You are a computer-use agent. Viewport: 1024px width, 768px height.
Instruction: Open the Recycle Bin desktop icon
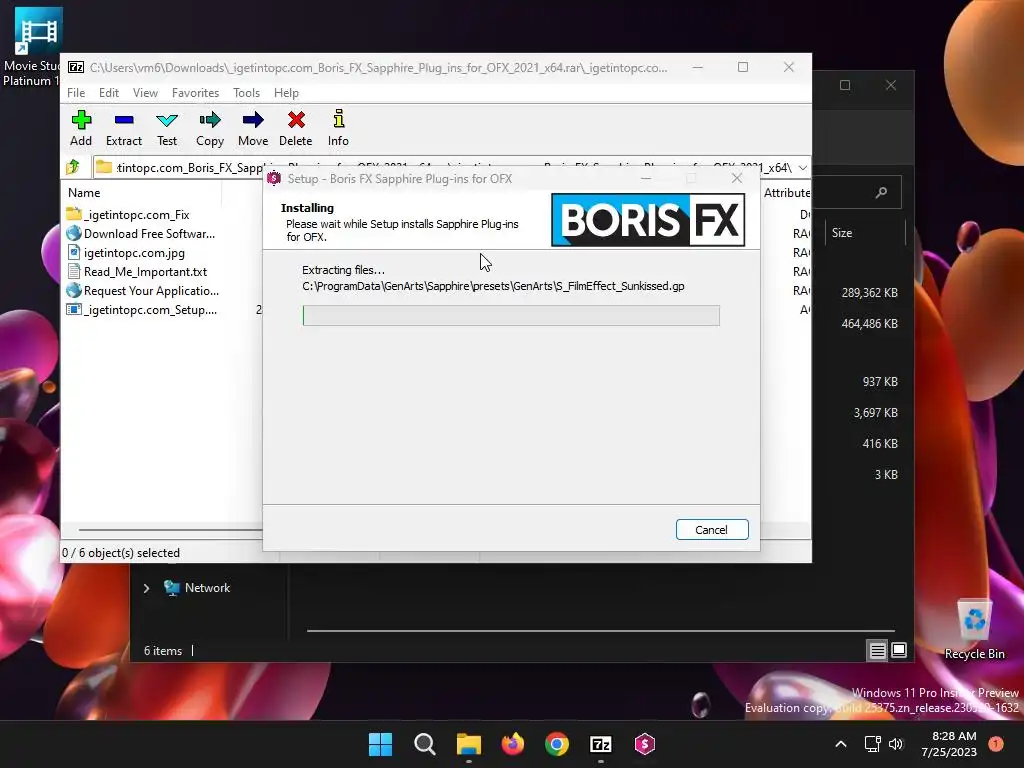(974, 629)
